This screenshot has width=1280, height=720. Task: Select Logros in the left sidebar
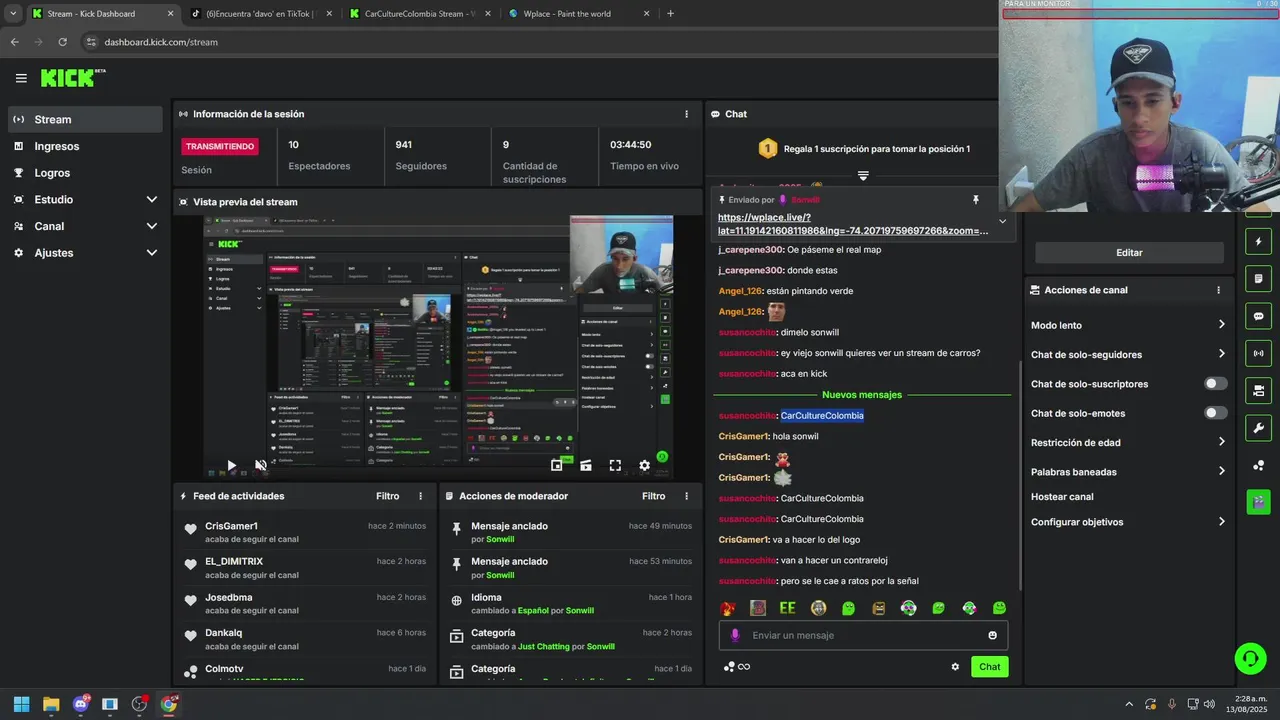[85, 173]
